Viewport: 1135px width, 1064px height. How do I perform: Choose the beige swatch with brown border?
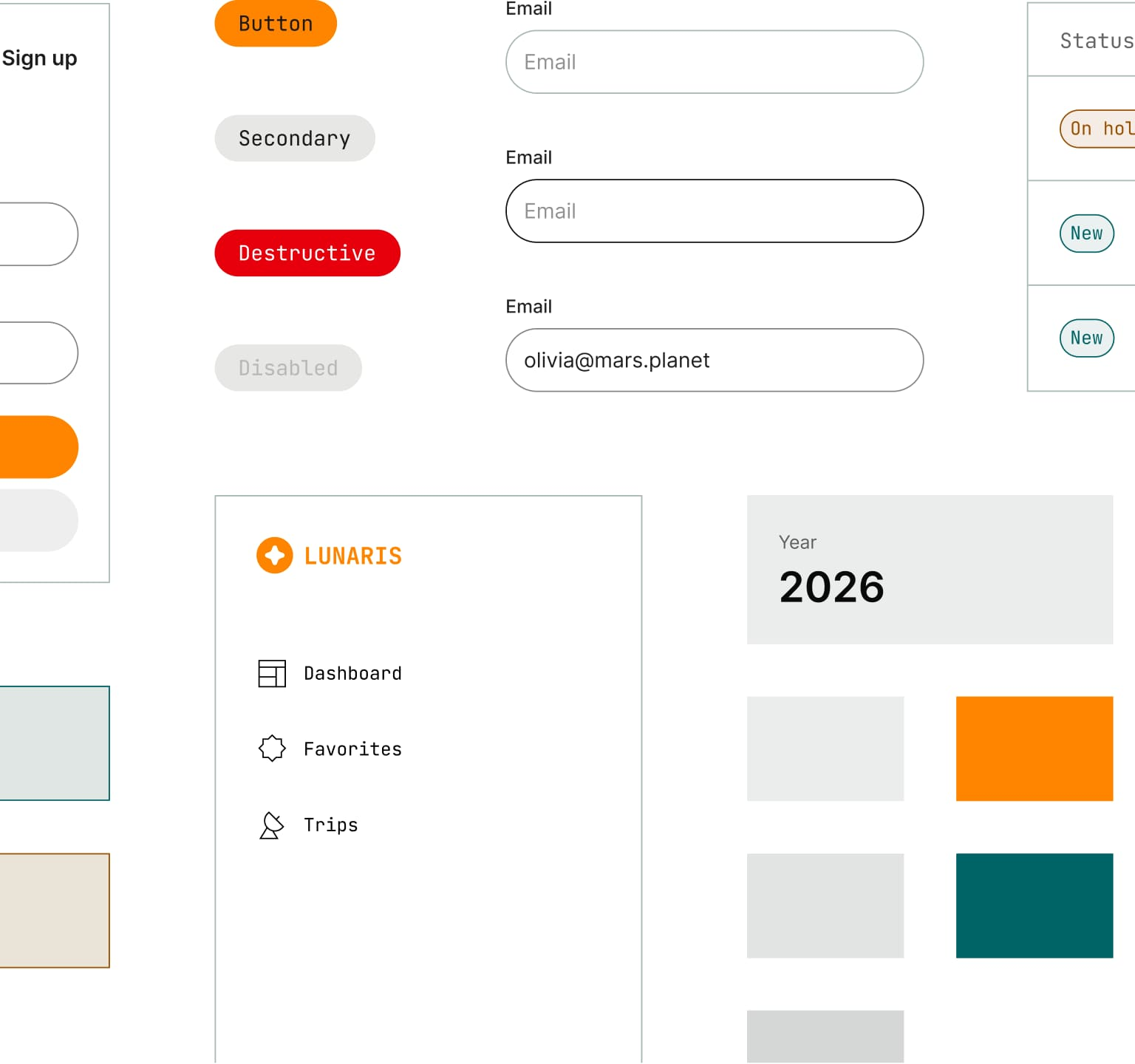coord(54,910)
